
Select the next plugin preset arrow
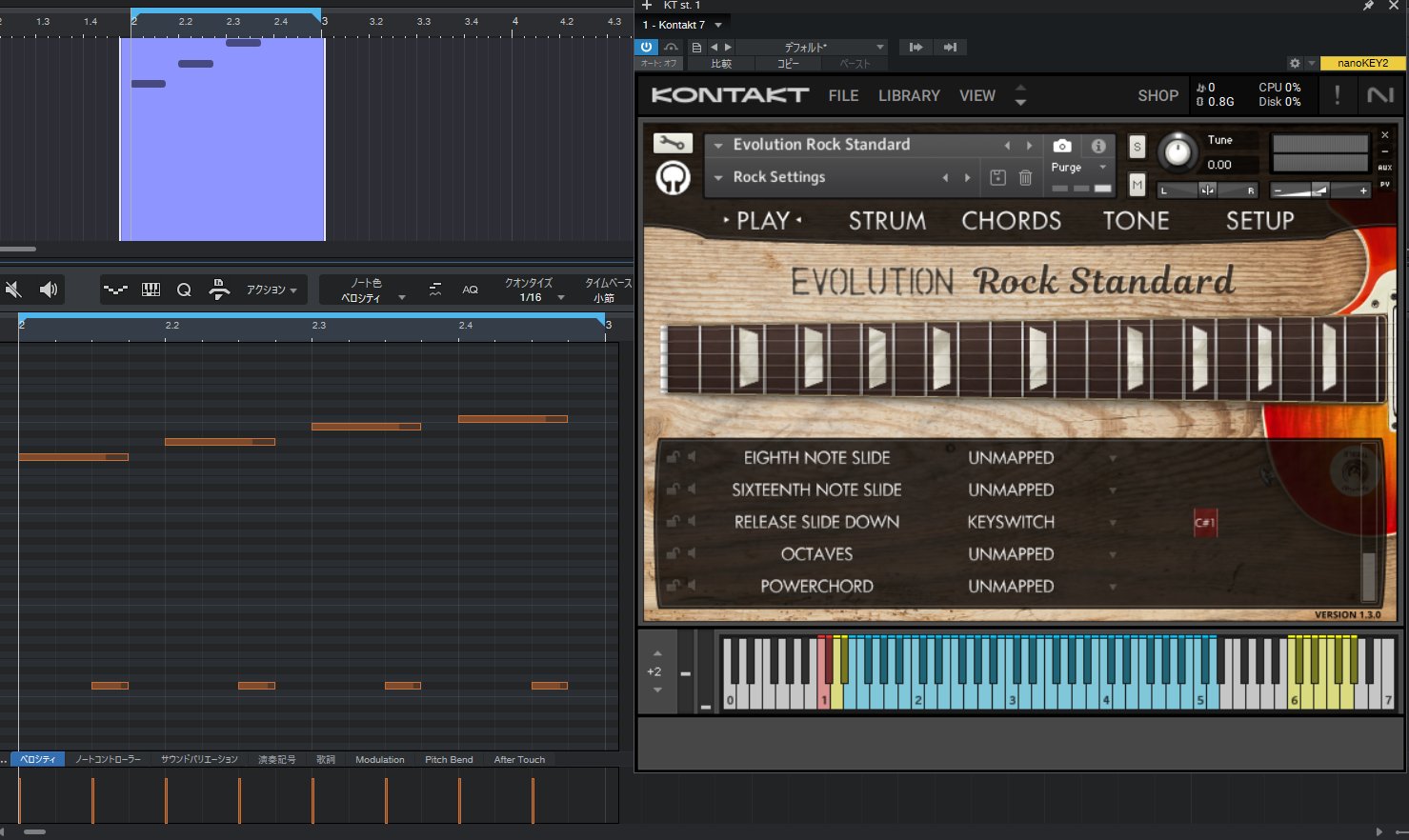(729, 47)
